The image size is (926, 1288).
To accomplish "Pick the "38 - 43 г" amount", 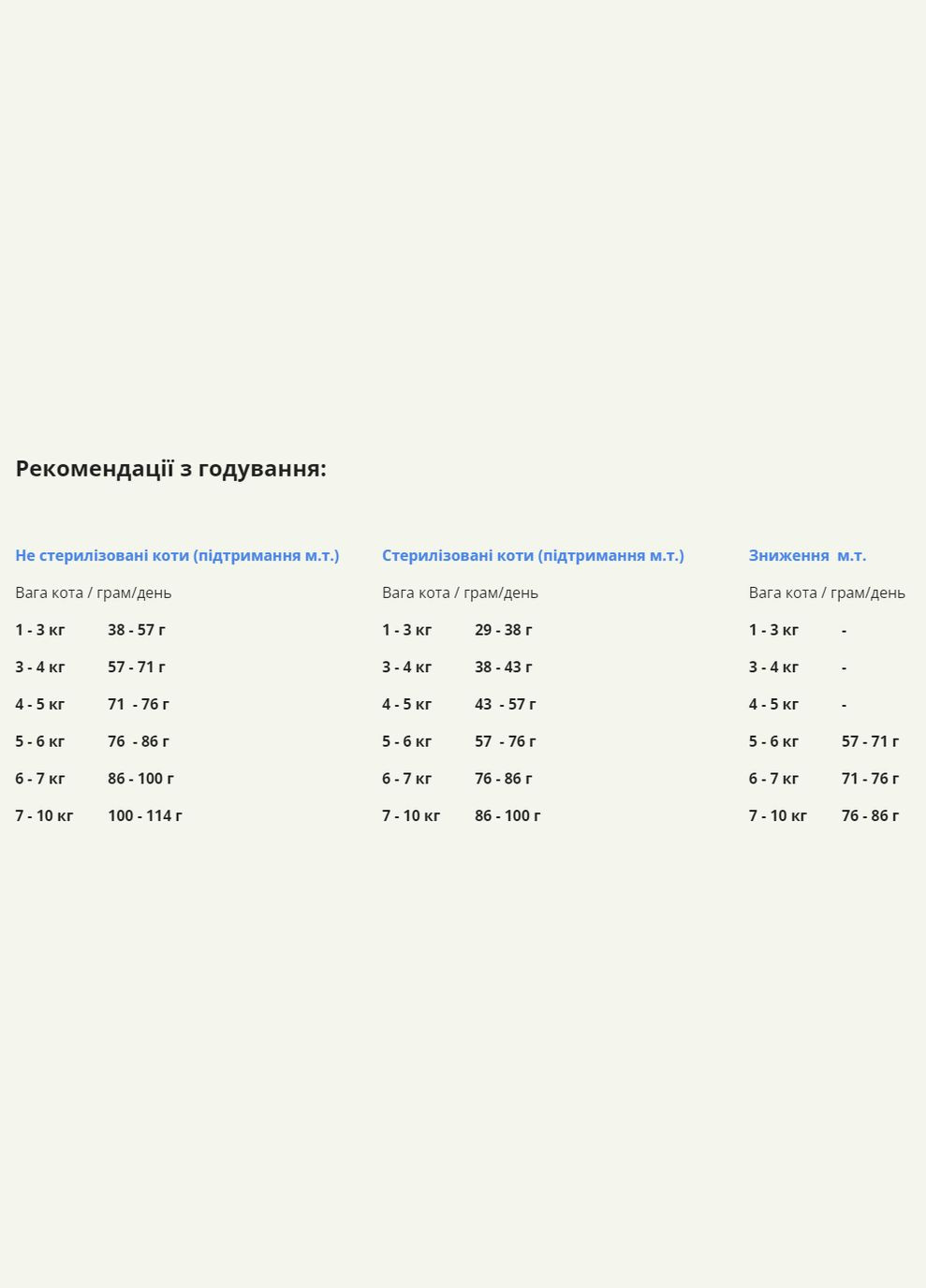I will tap(504, 667).
